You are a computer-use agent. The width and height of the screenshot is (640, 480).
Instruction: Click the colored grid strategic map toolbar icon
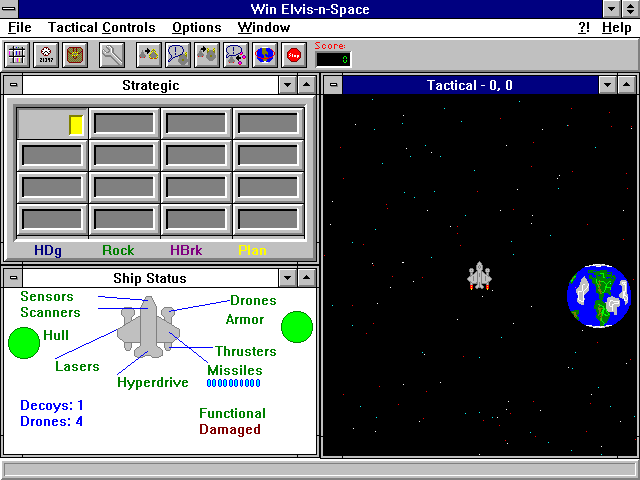click(17, 55)
